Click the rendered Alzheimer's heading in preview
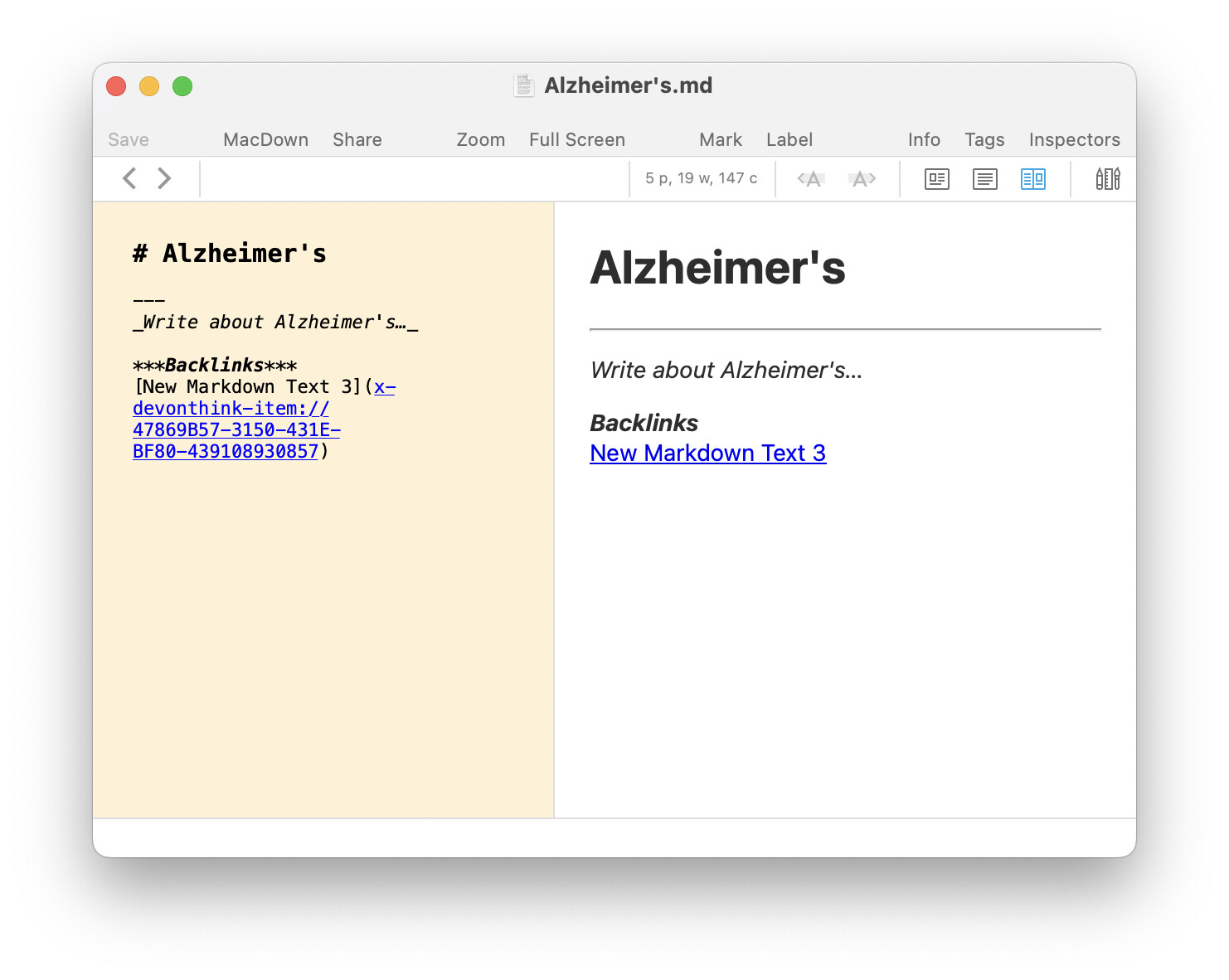 pos(718,268)
